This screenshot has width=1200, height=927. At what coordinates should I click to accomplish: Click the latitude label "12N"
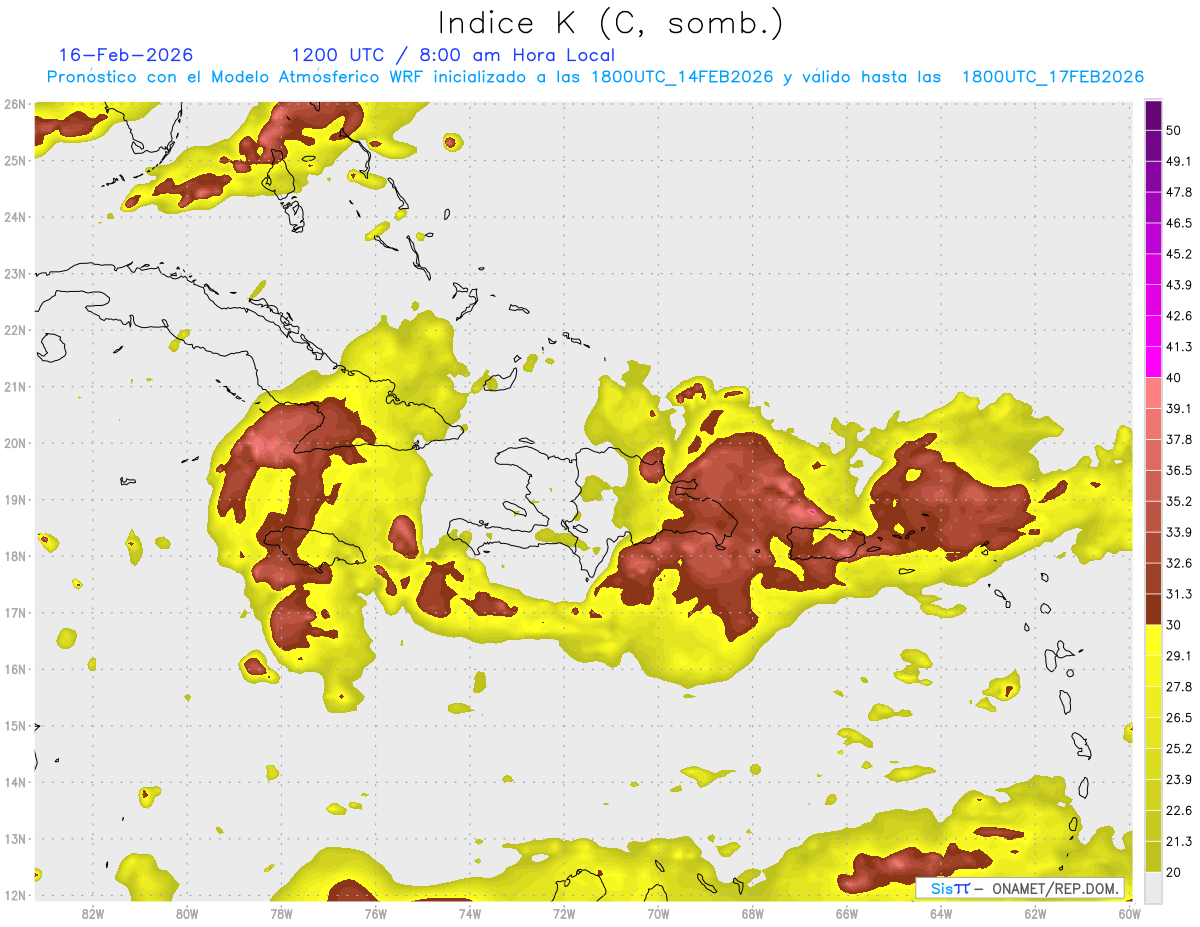point(15,895)
